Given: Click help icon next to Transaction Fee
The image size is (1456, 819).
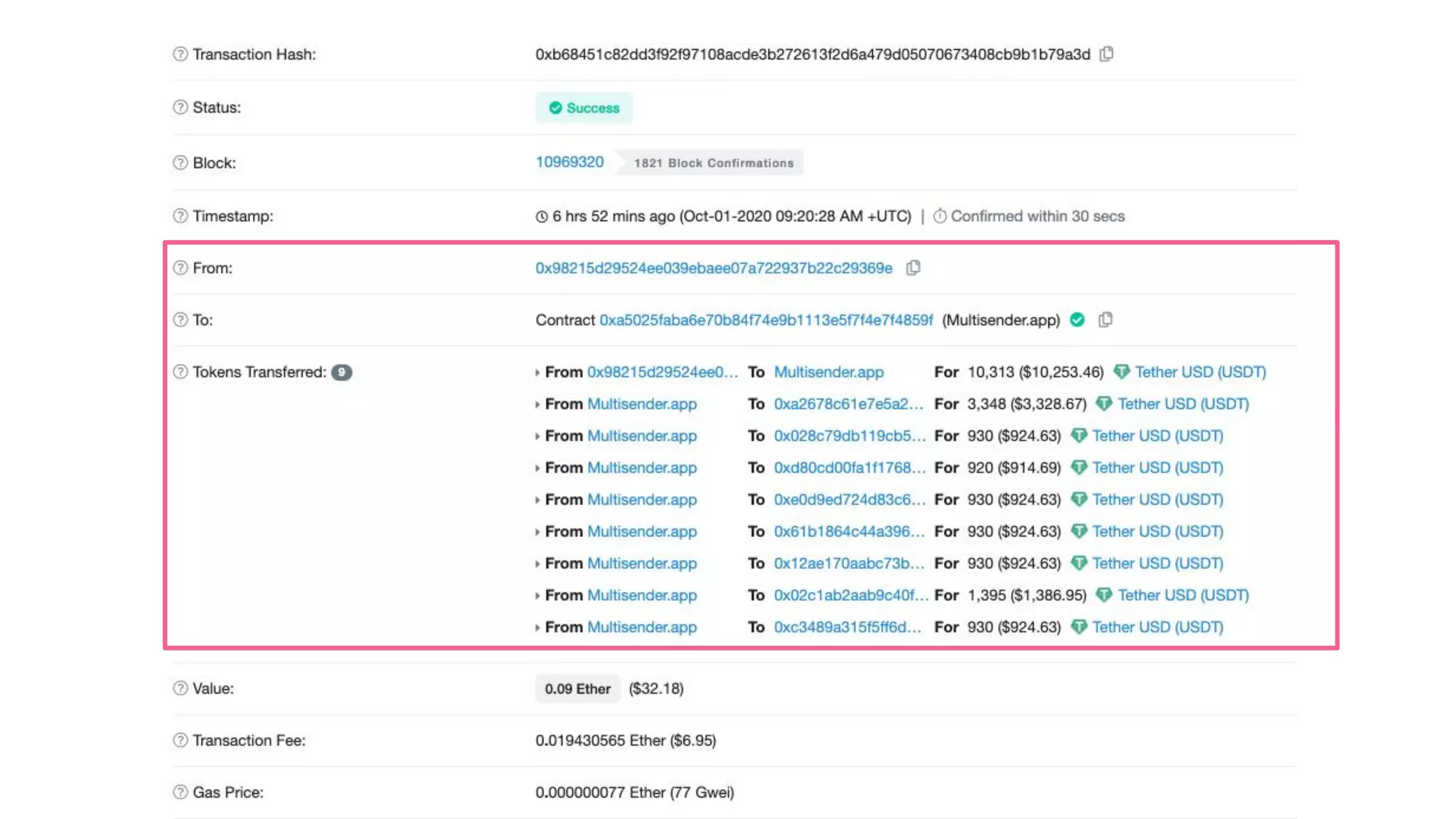Looking at the screenshot, I should [x=181, y=740].
